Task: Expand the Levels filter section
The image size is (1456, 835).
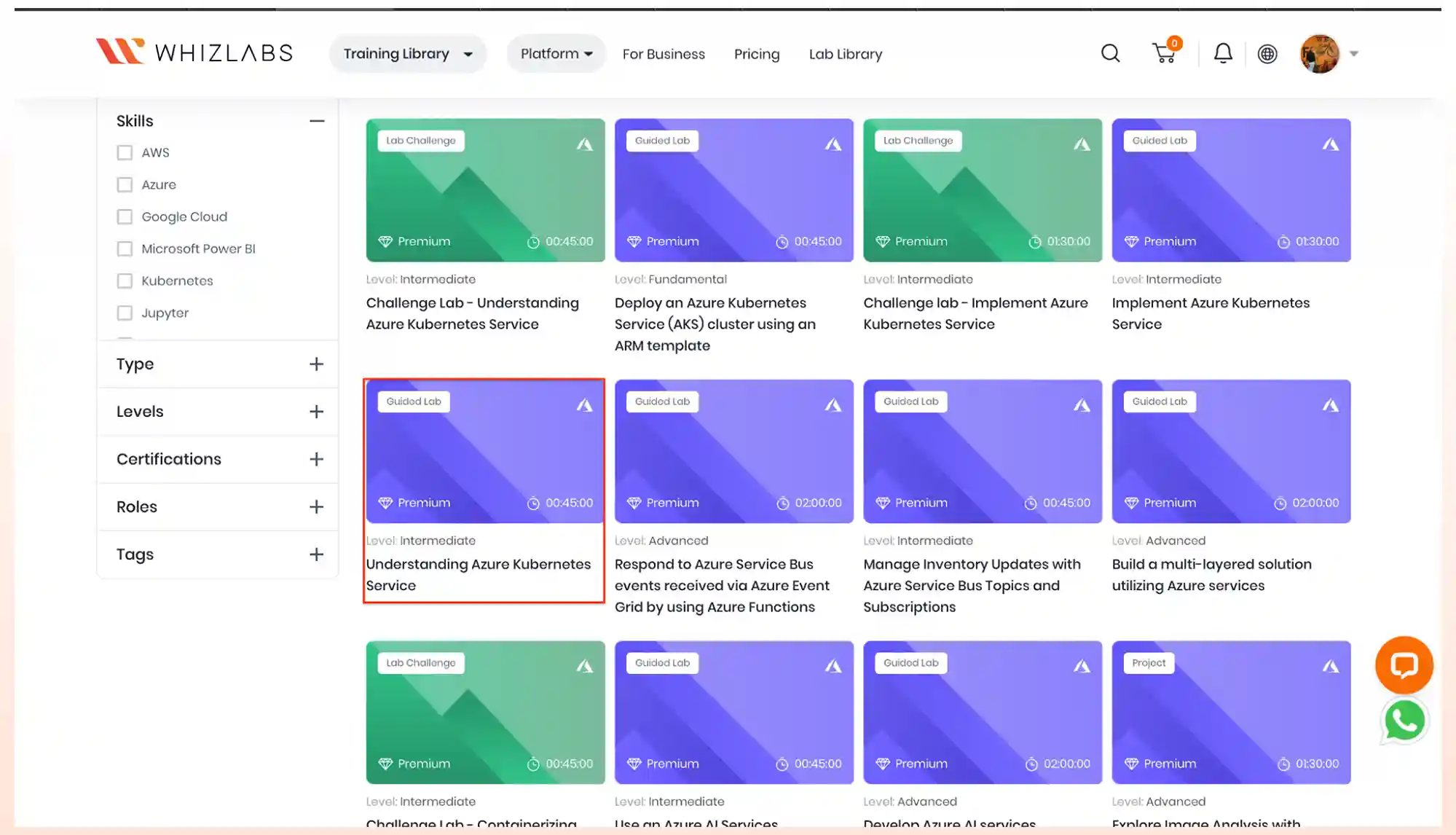Action: 316,412
